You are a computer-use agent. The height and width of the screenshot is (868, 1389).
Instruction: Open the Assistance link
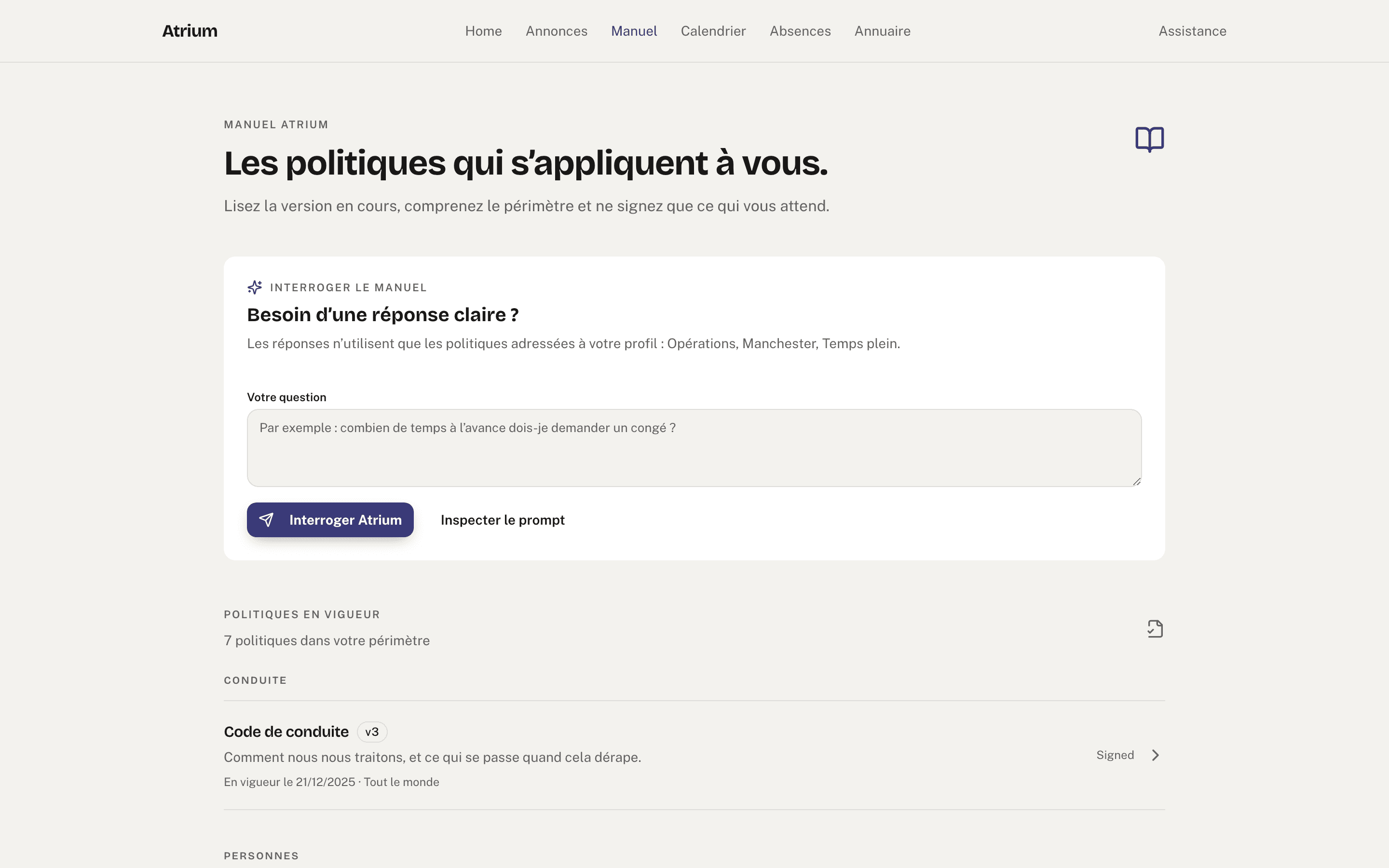pyautogui.click(x=1192, y=31)
